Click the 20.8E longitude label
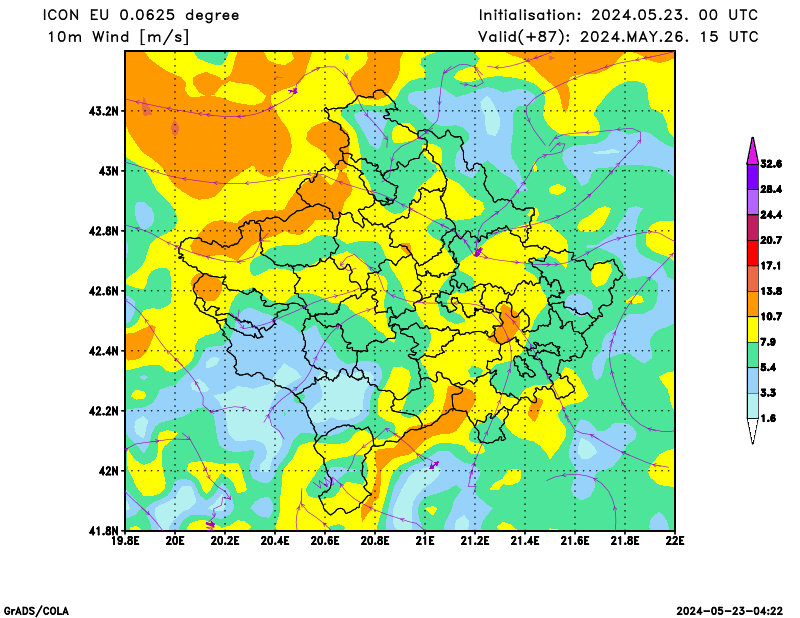Viewport: 800px width, 618px height. [x=376, y=540]
